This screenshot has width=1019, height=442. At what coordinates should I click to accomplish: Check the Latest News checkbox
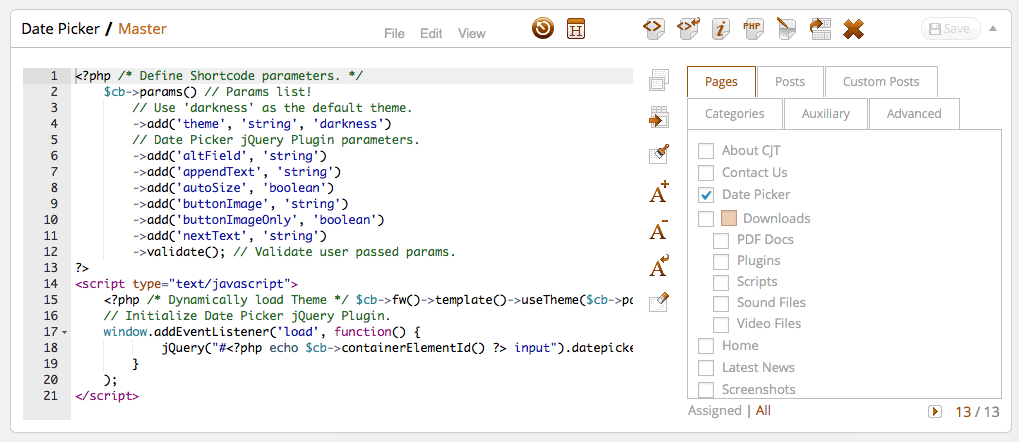tap(706, 368)
